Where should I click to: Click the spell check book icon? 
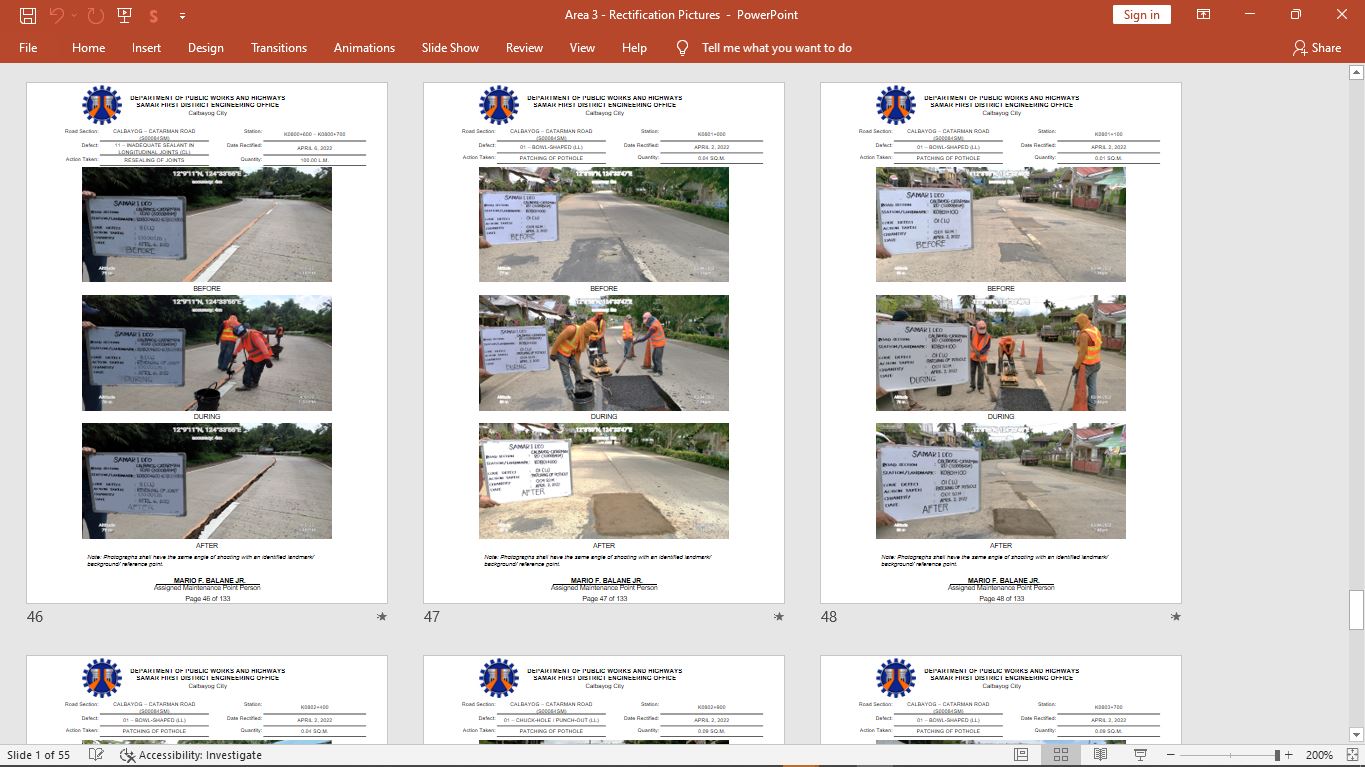pos(96,755)
